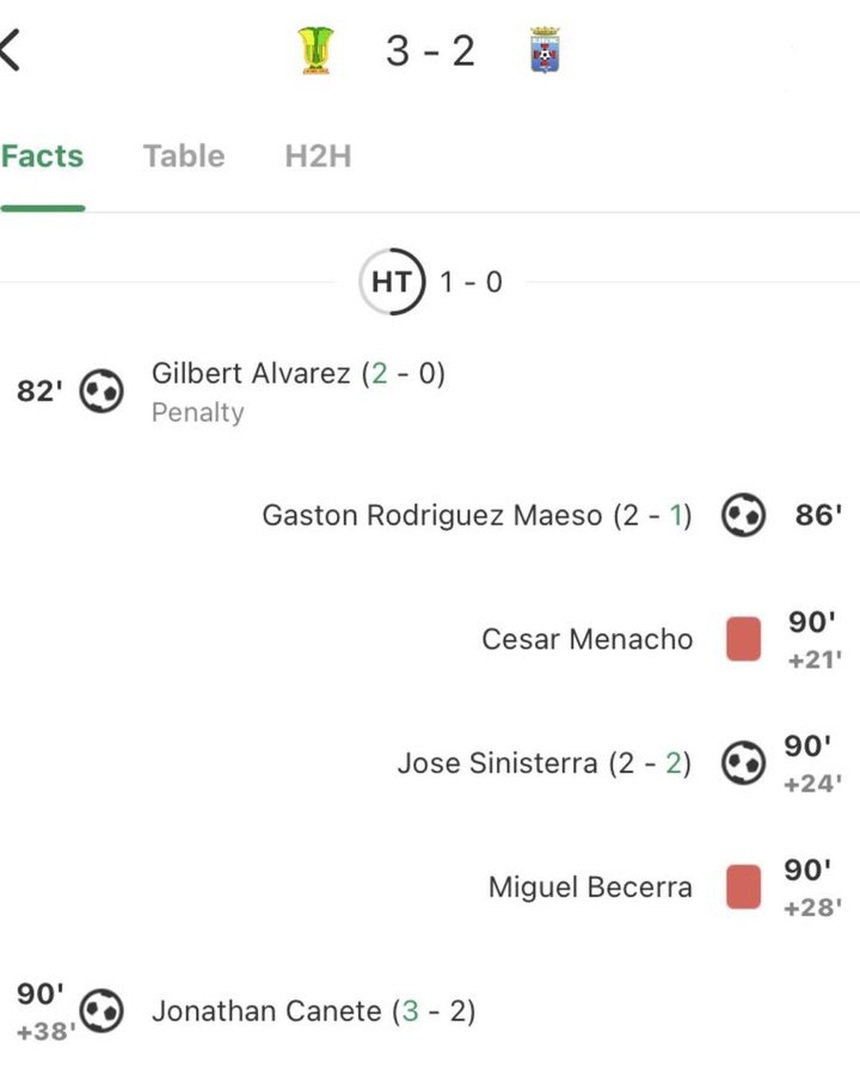Tap the 90+24' goal ball icon
The height and width of the screenshot is (1075, 860).
tap(743, 764)
